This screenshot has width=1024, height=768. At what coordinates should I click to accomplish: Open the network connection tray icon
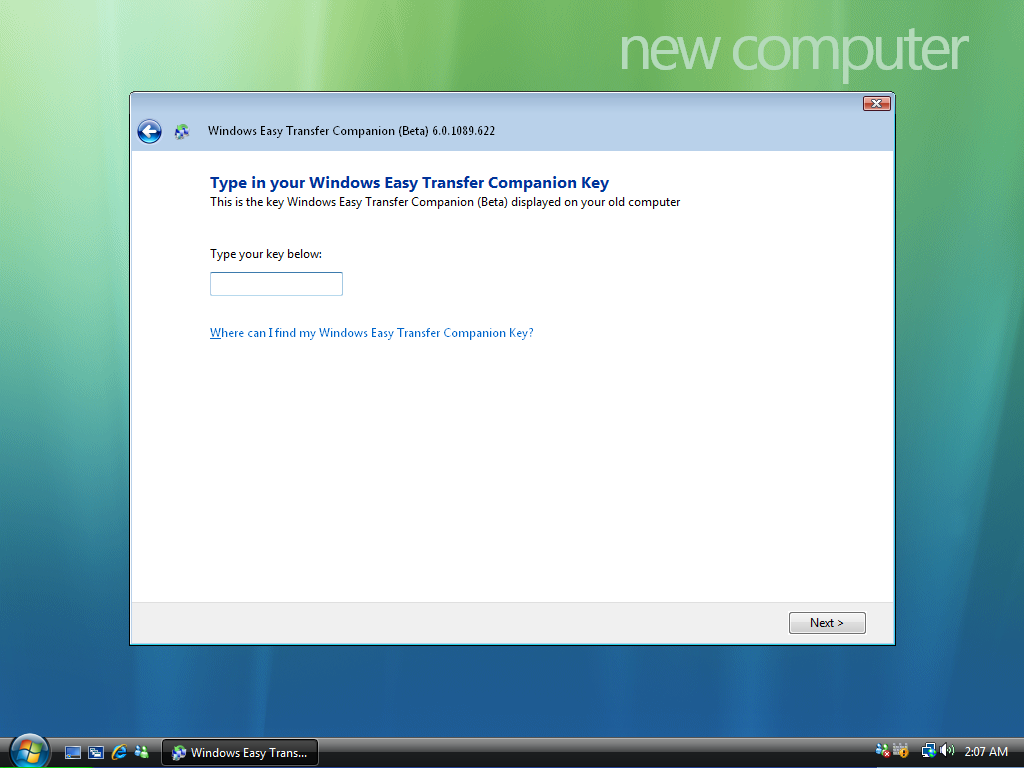[928, 751]
